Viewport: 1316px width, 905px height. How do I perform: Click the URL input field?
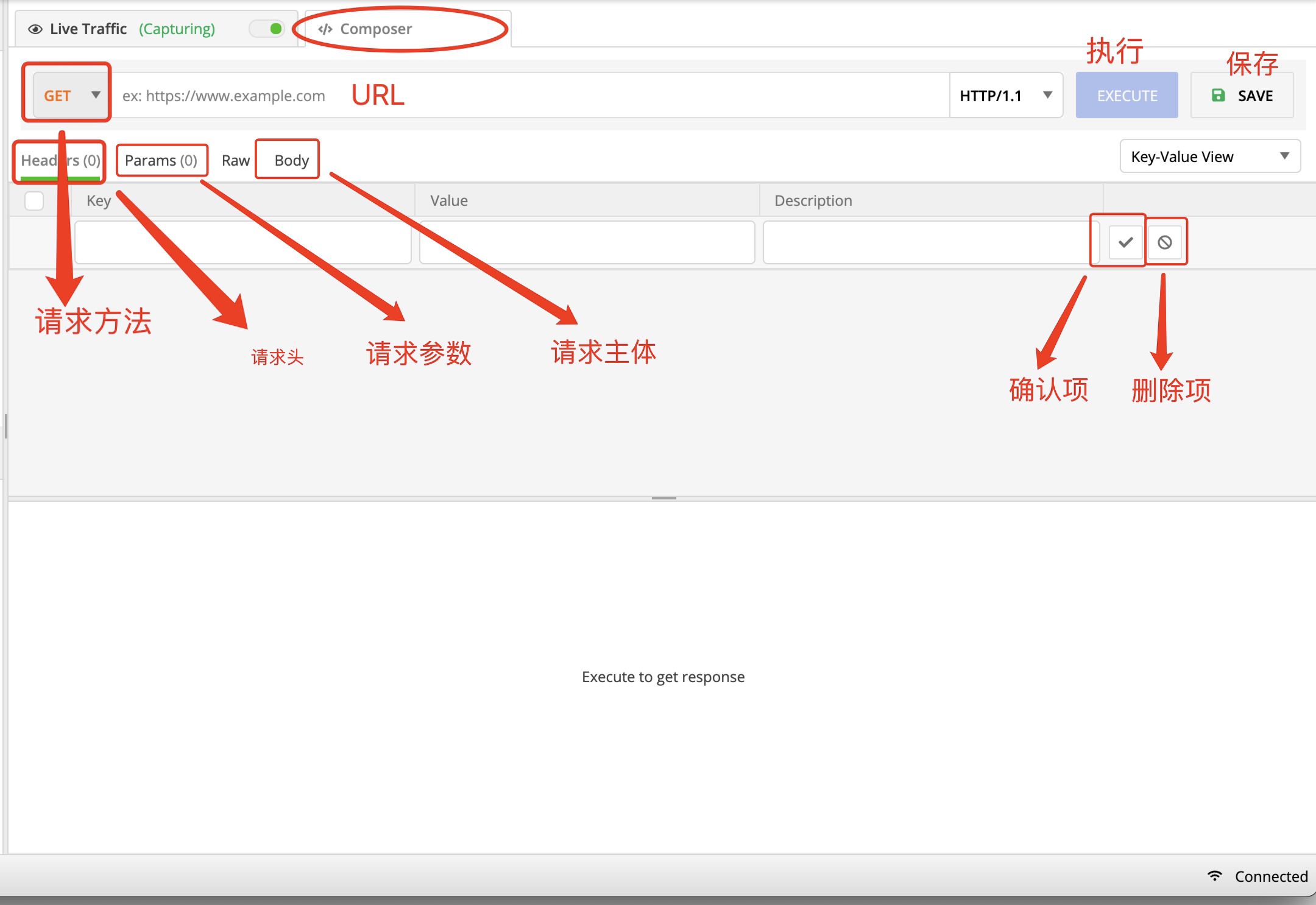609,95
